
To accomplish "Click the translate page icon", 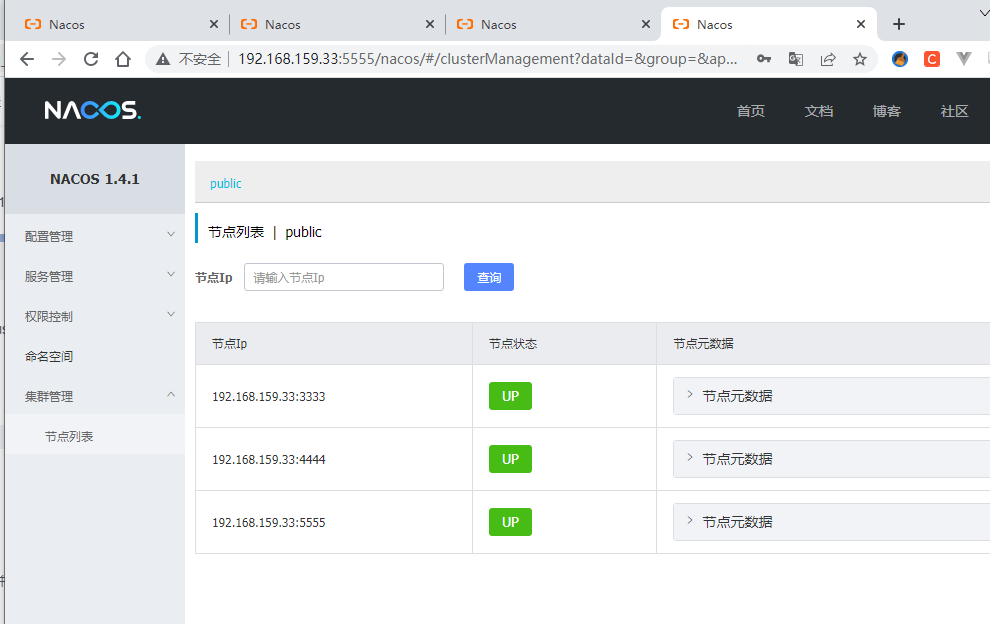I will click(x=796, y=59).
